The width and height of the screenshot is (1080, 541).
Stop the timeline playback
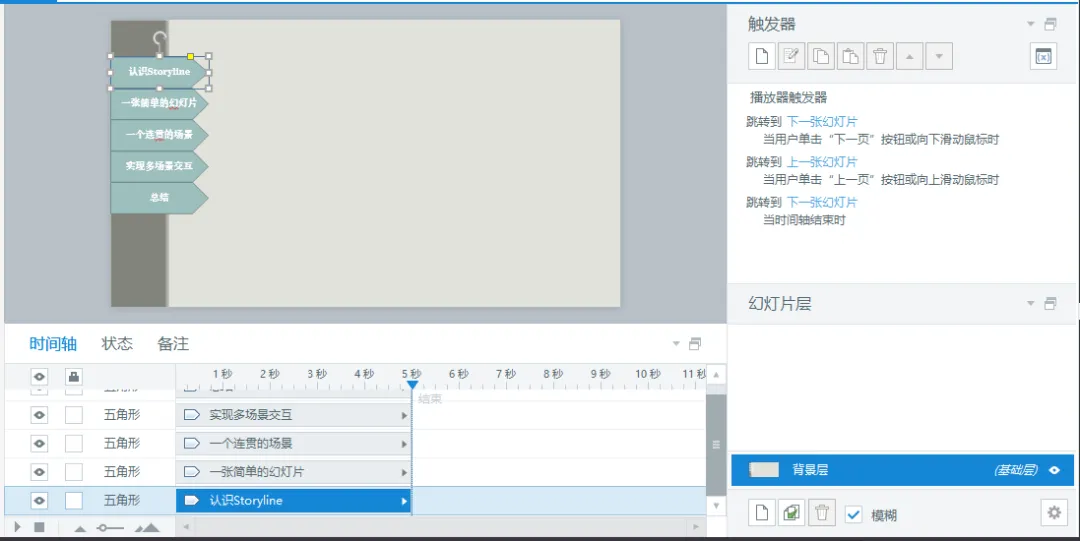tap(39, 527)
